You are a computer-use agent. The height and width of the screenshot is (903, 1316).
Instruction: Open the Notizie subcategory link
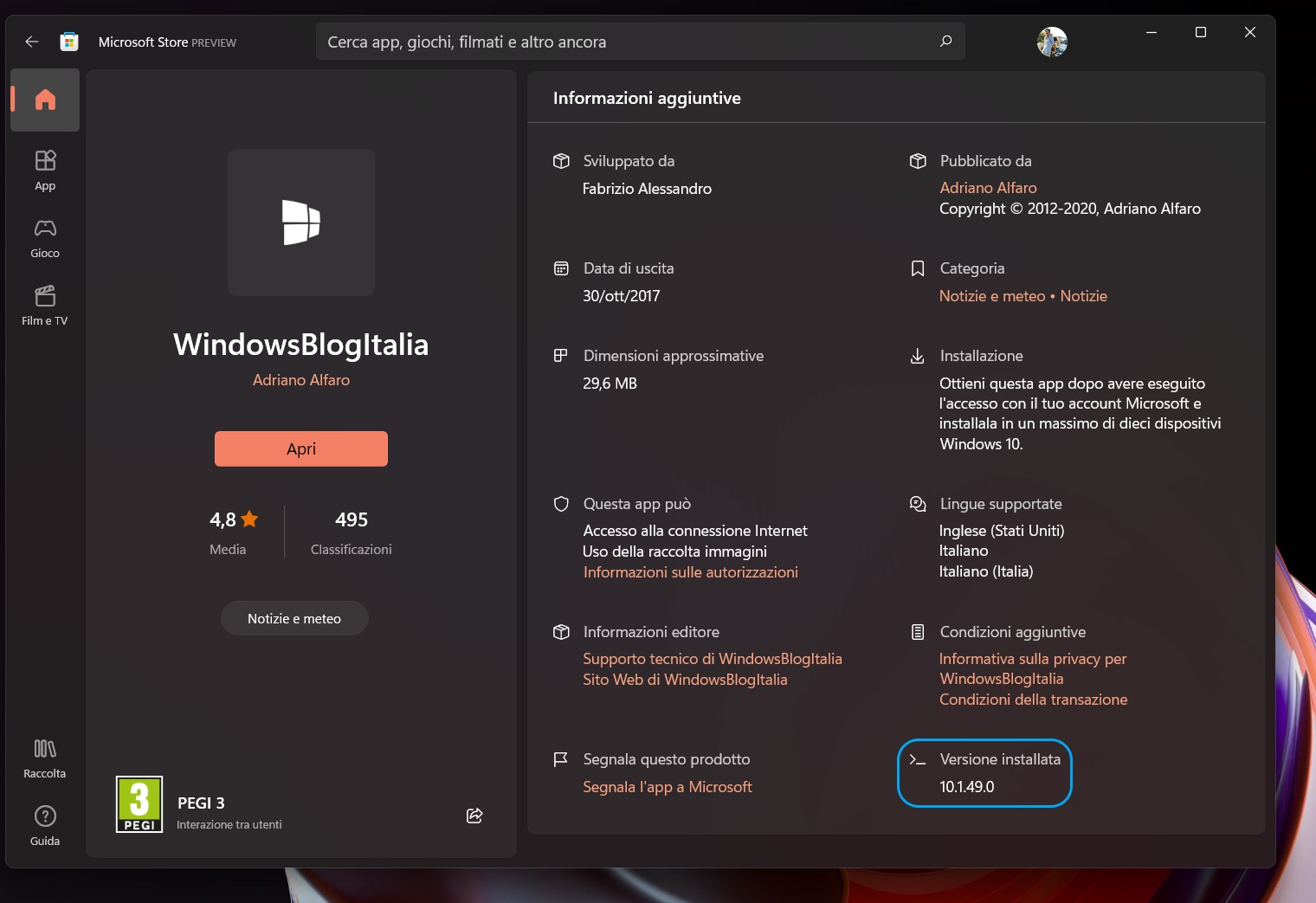(1084, 296)
